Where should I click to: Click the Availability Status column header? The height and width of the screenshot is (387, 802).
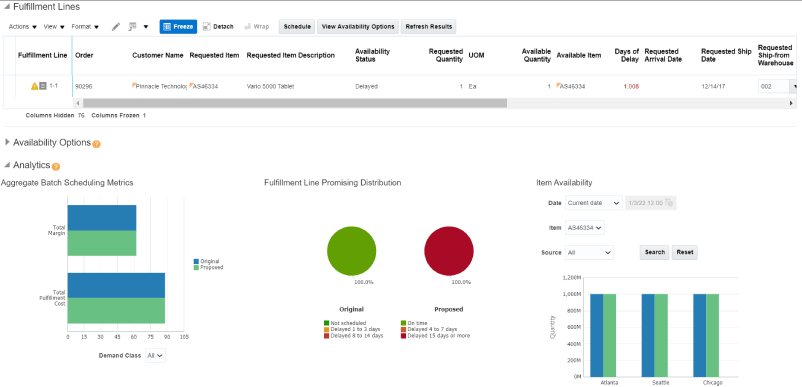pos(372,55)
